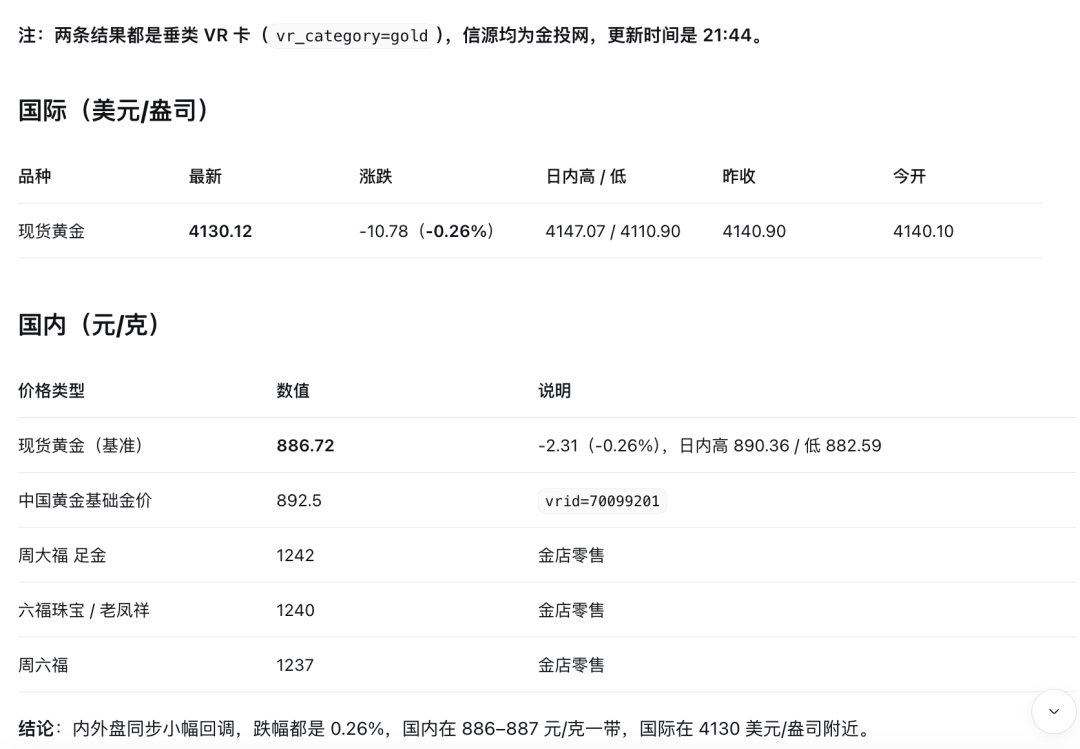Click the 数值 column header
The width and height of the screenshot is (1080, 749).
(x=293, y=391)
